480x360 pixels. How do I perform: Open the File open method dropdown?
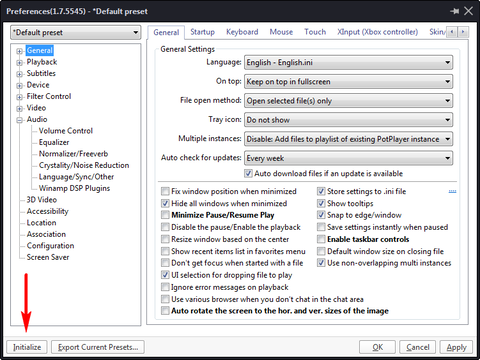coord(348,101)
